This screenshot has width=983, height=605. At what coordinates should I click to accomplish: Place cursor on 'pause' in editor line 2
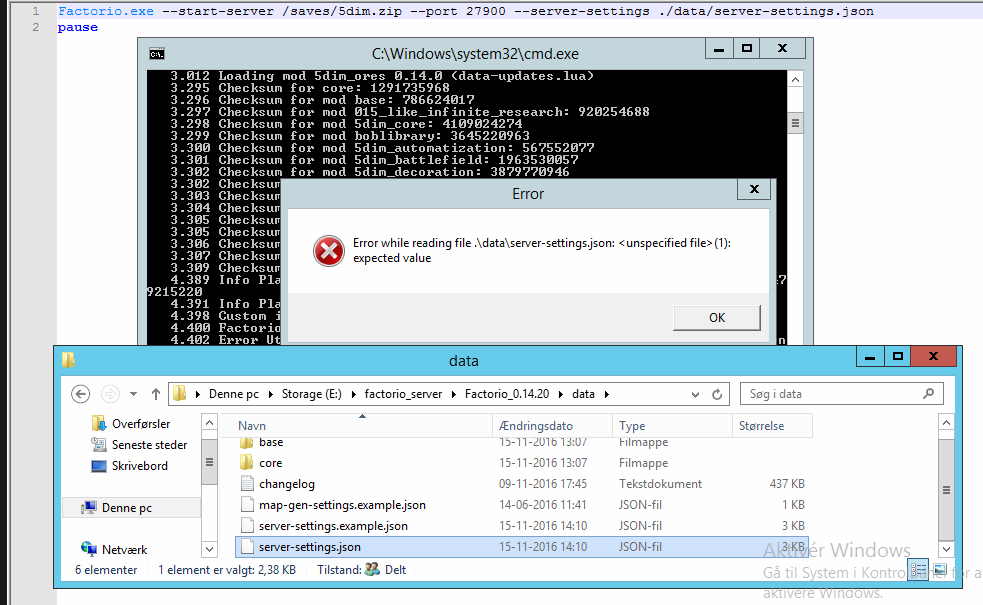point(78,28)
